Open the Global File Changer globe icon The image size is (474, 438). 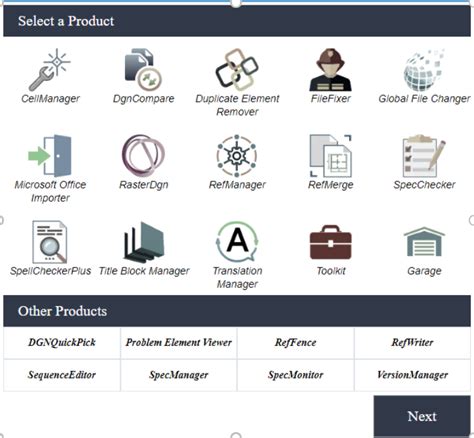coord(424,70)
